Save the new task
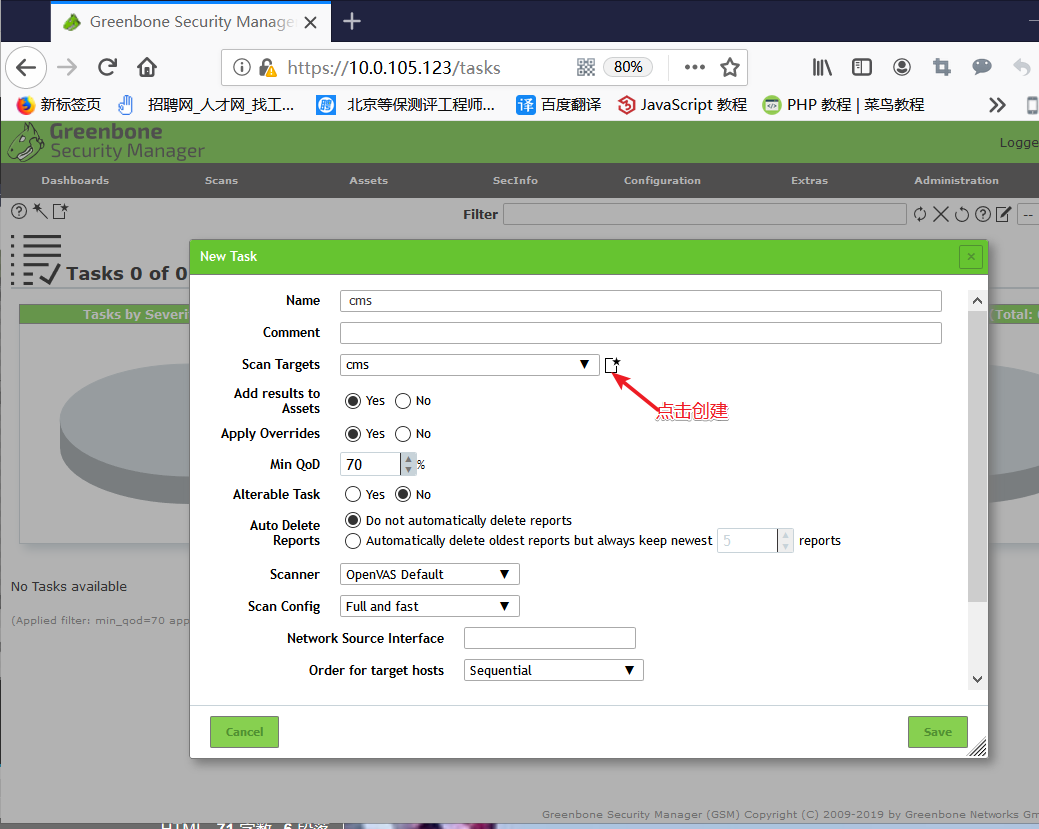This screenshot has width=1039, height=829. 938,732
